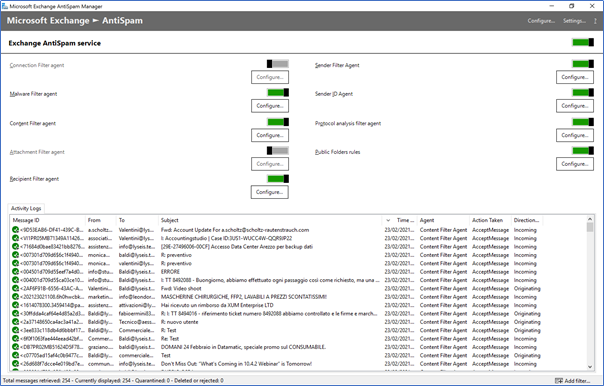Screen dimensions: 604x386
Task: Open Configure for the Malware Filter agent
Action: (270, 106)
